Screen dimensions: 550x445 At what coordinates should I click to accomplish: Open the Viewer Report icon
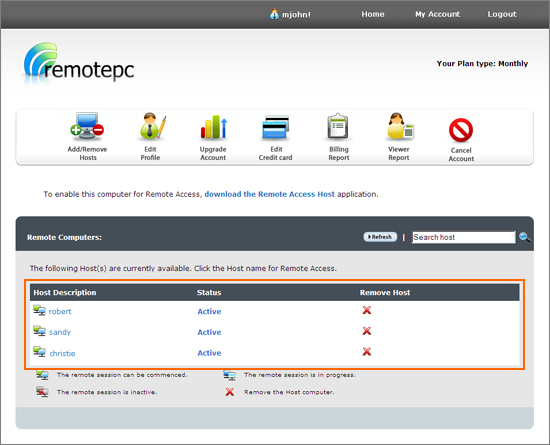tap(400, 126)
